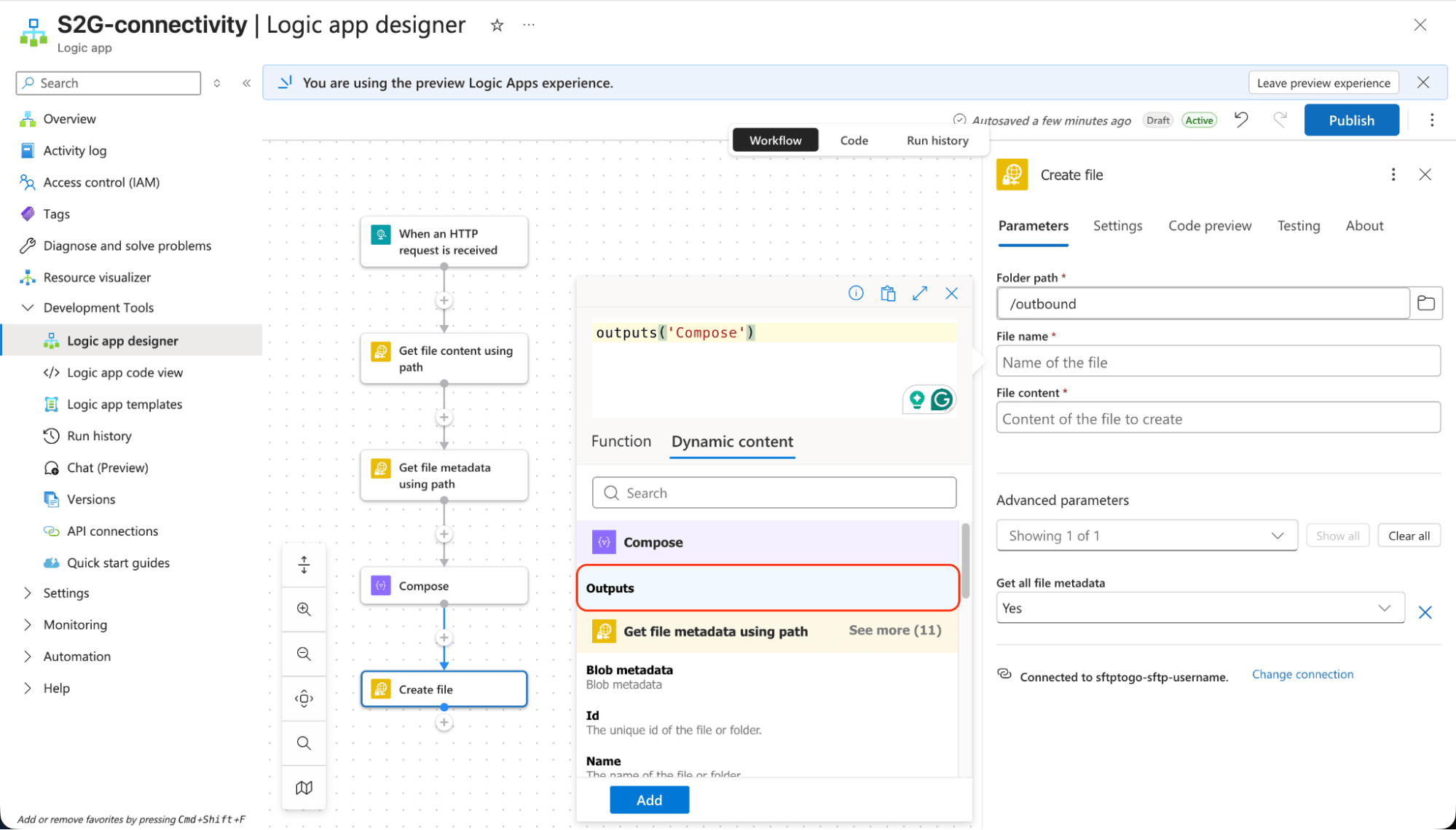Open the Advanced parameters Showing 1 of 1 dropdown
1456x830 pixels.
[1146, 536]
